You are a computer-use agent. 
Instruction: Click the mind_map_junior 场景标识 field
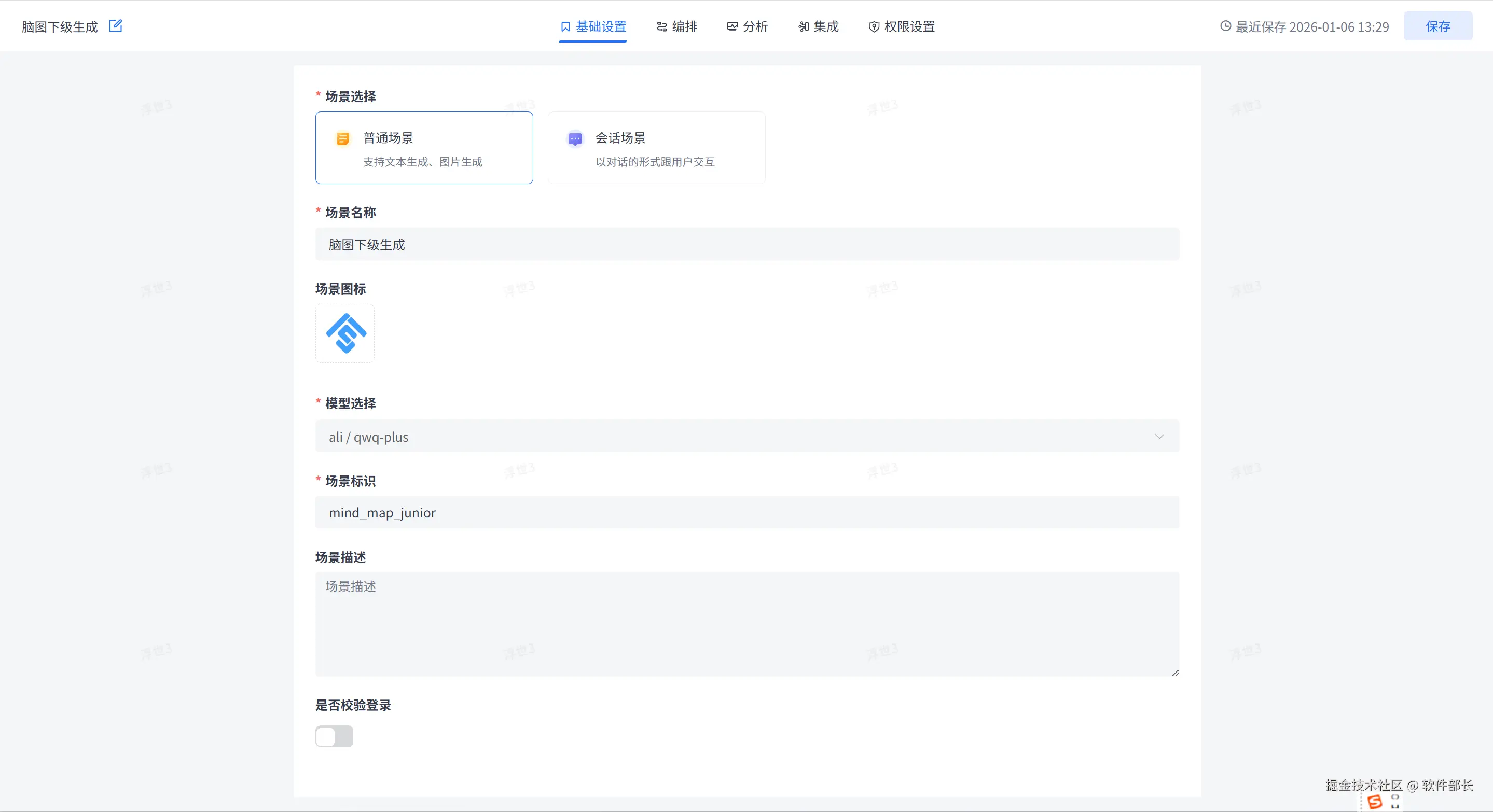(x=747, y=513)
